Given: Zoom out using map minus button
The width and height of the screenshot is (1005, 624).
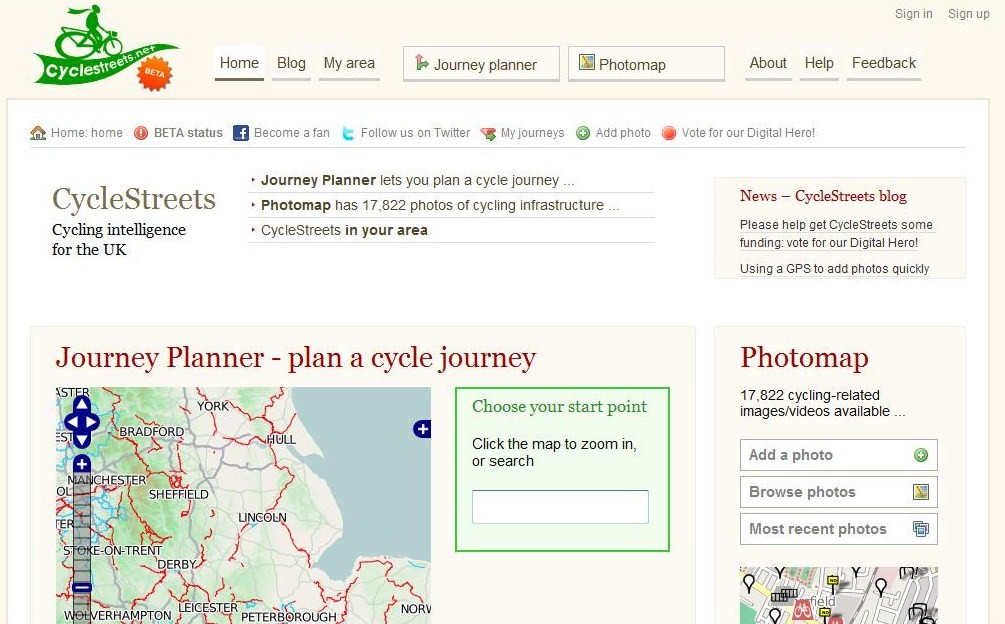Looking at the screenshot, I should (82, 587).
